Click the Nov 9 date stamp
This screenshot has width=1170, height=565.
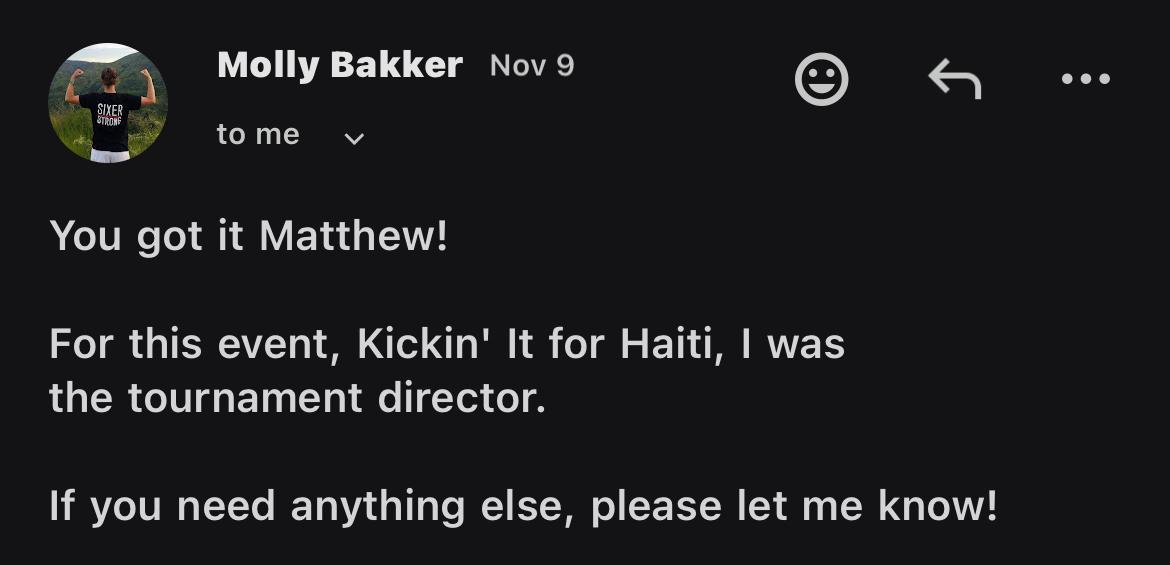[x=532, y=66]
